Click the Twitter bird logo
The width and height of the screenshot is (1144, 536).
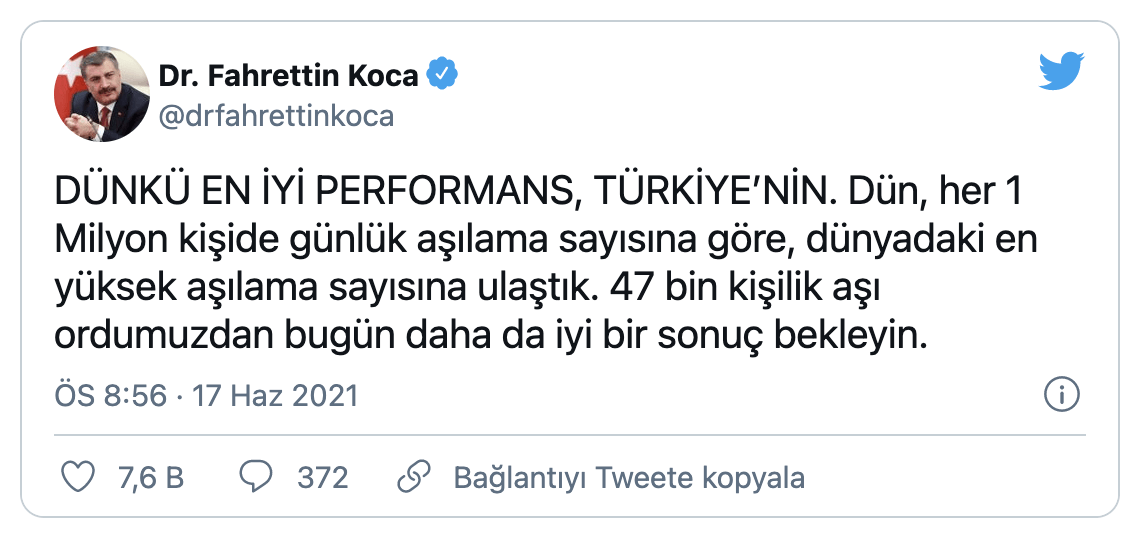[x=1062, y=72]
